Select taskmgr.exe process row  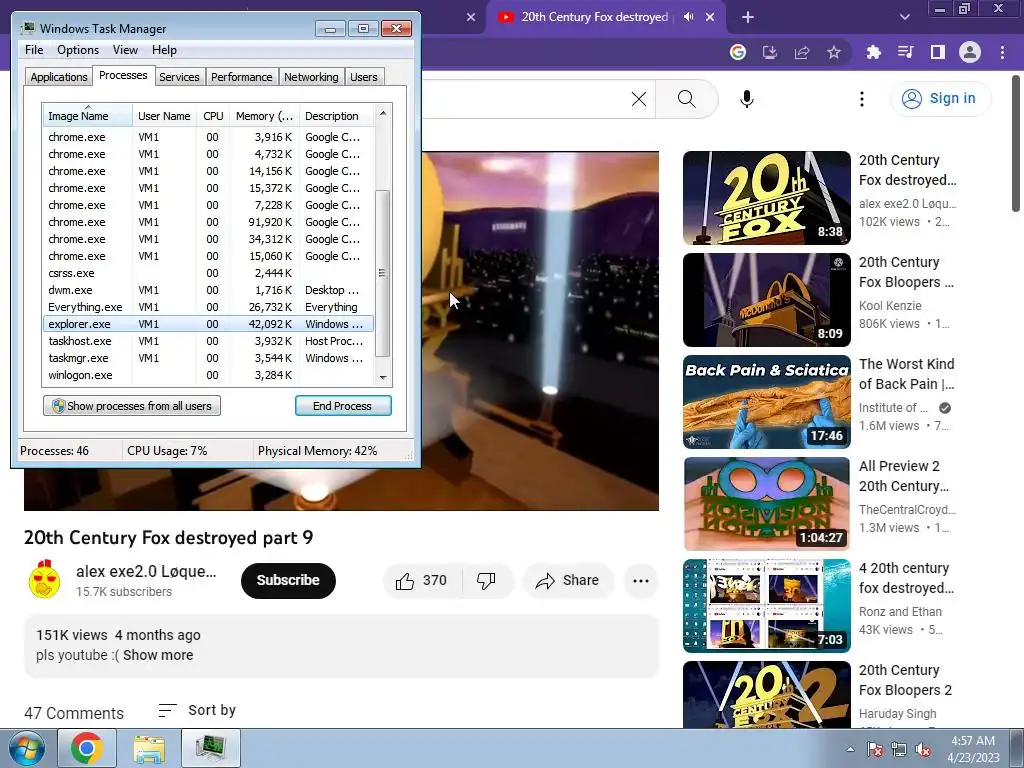pyautogui.click(x=208, y=358)
